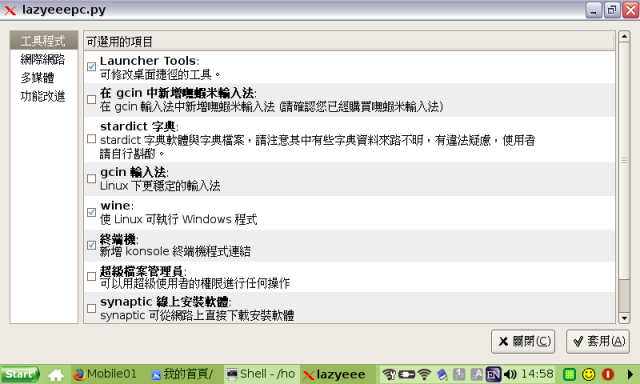This screenshot has width=640, height=384.
Task: Toggle the Launcher Tools checkbox
Action: pyautogui.click(x=91, y=67)
